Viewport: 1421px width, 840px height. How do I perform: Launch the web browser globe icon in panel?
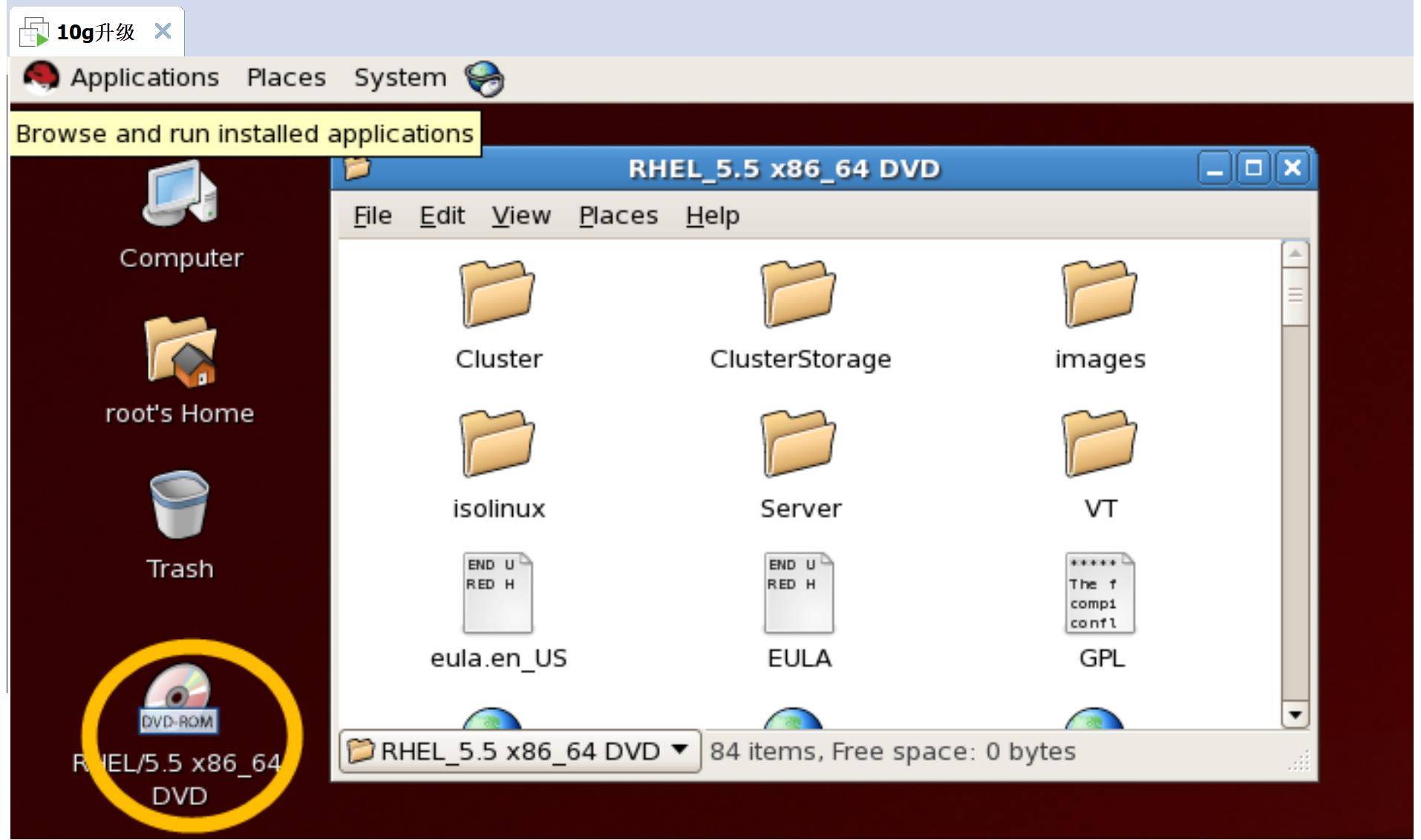(484, 79)
